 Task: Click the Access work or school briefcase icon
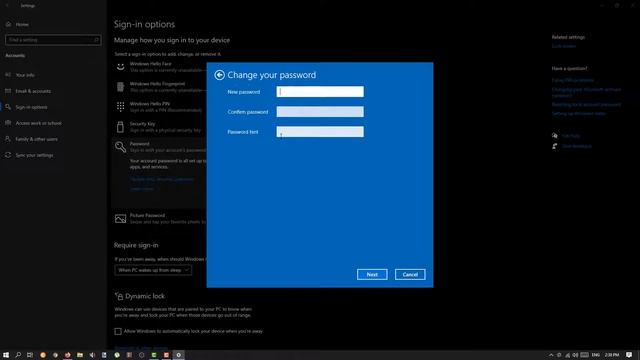click(8, 123)
